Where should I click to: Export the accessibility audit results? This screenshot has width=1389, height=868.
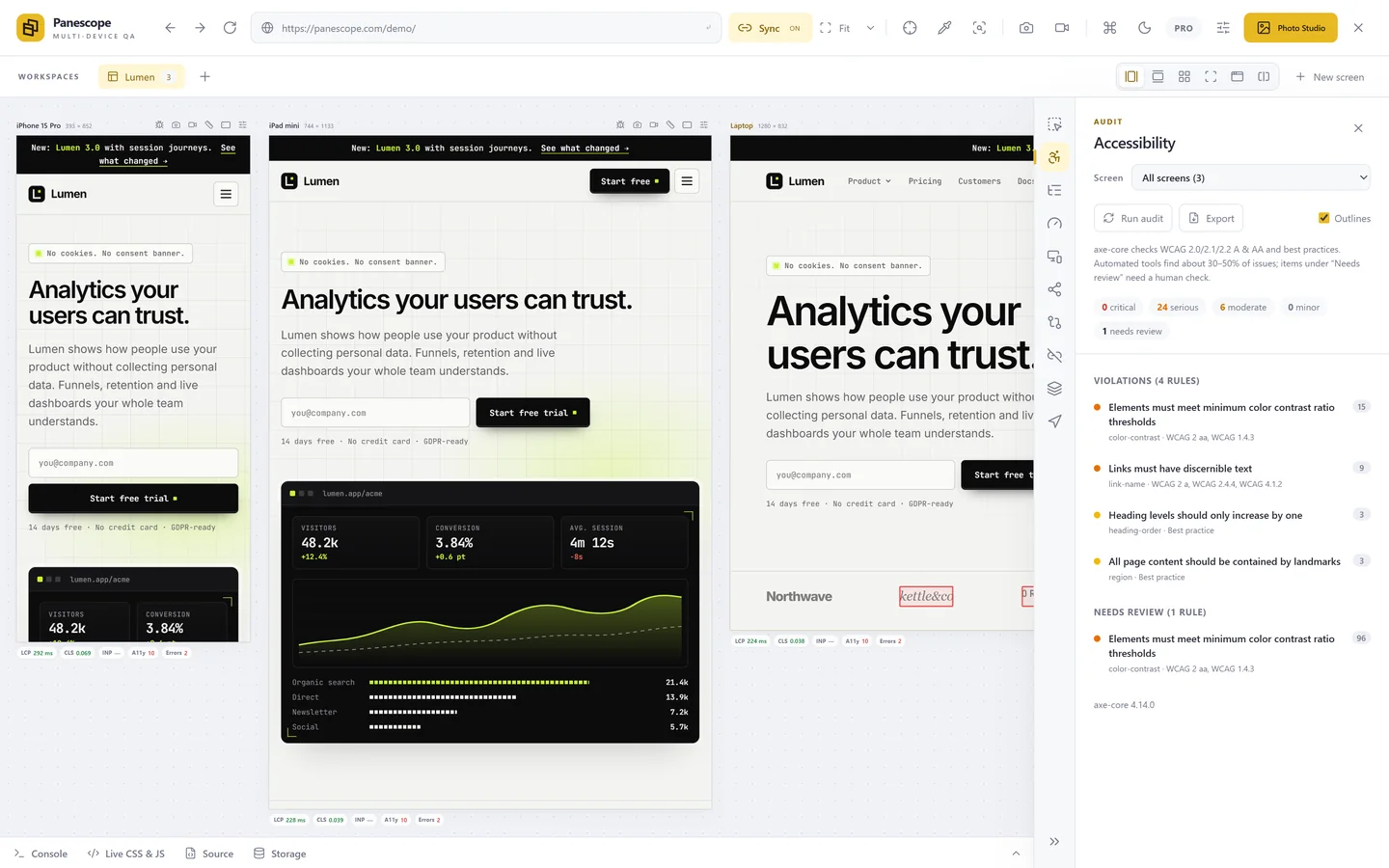(1212, 218)
